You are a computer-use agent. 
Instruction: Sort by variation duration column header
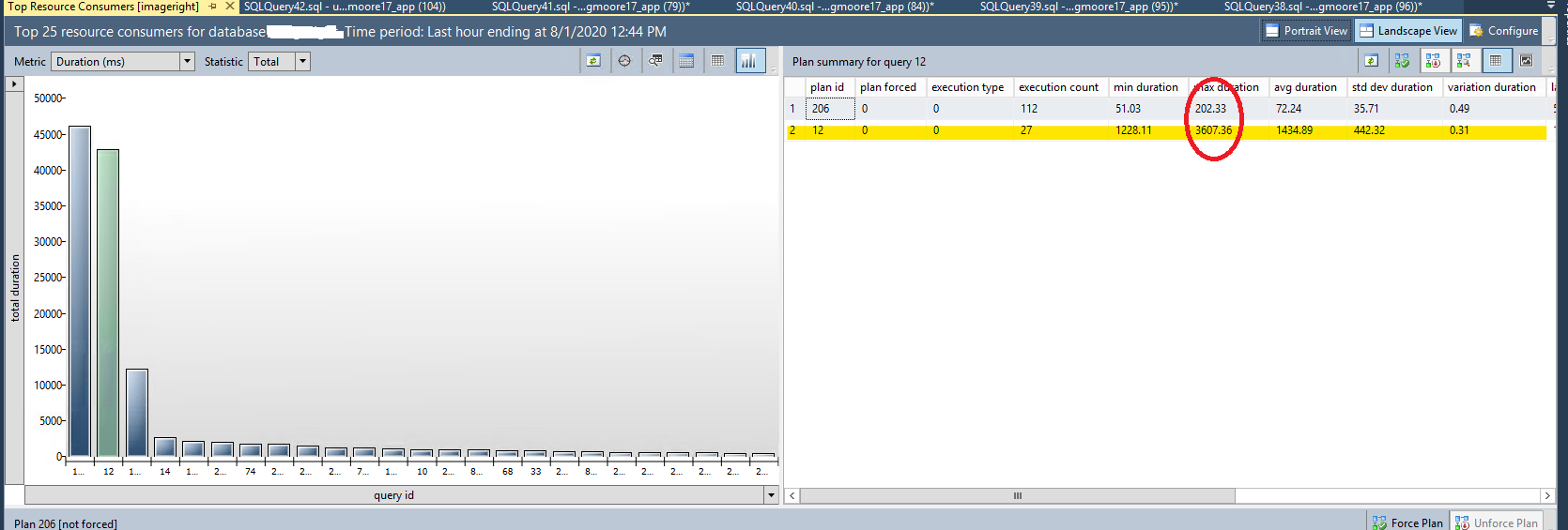[x=1494, y=87]
